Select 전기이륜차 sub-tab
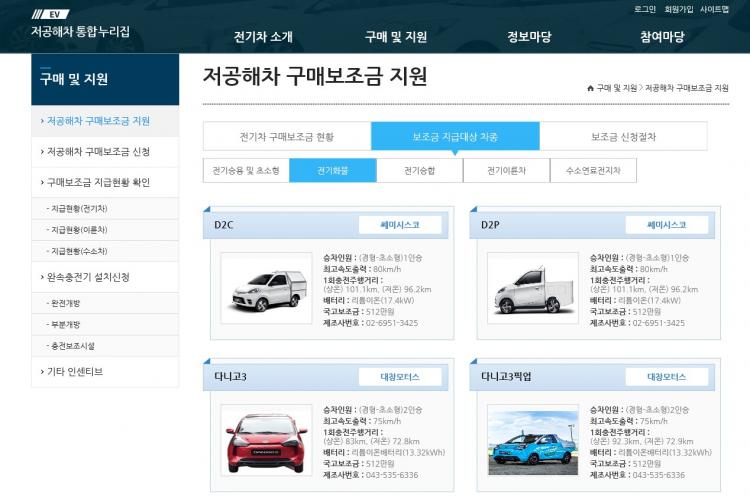Image resolution: width=750 pixels, height=504 pixels. click(506, 171)
